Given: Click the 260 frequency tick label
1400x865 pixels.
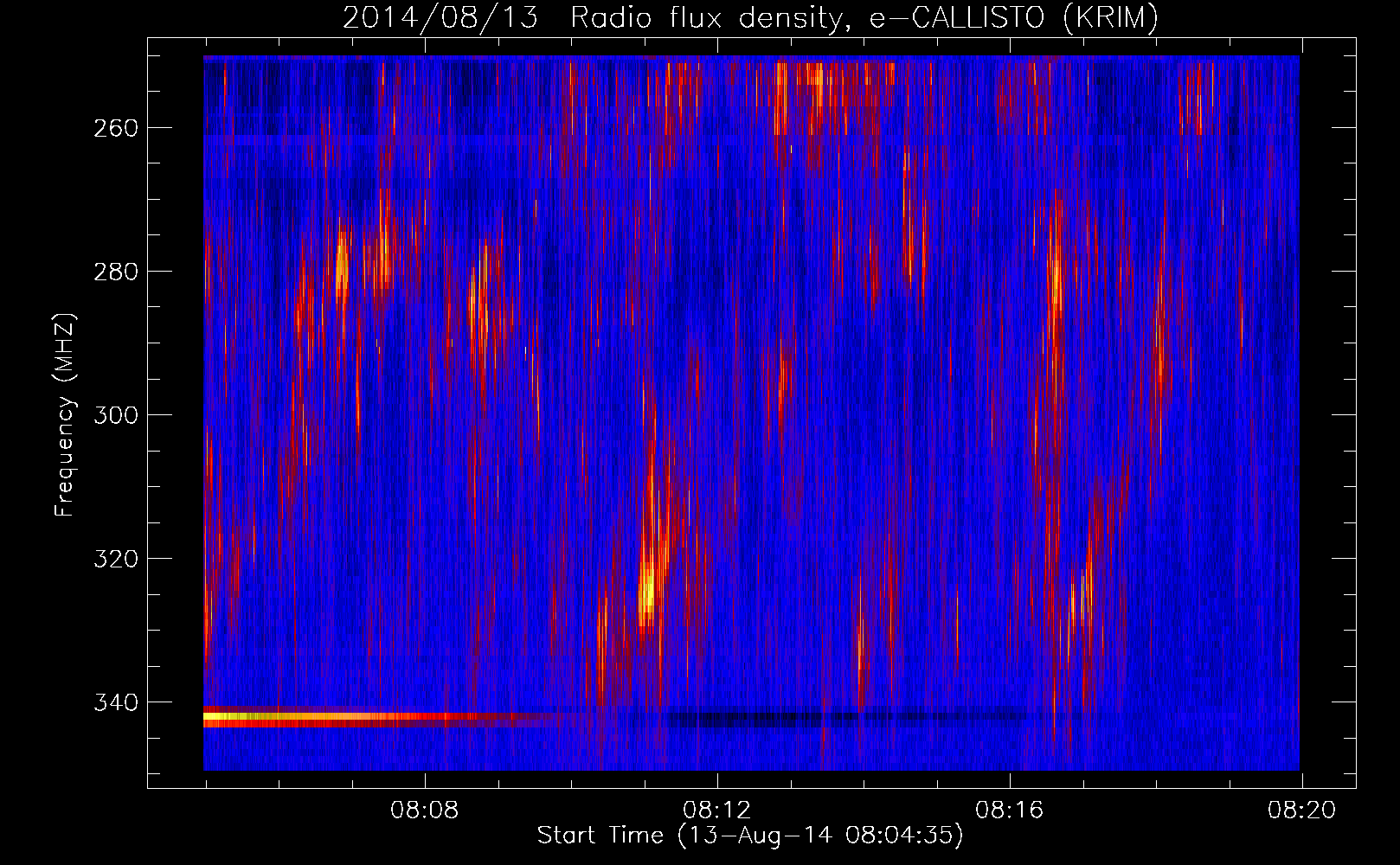Looking at the screenshot, I should (x=115, y=128).
